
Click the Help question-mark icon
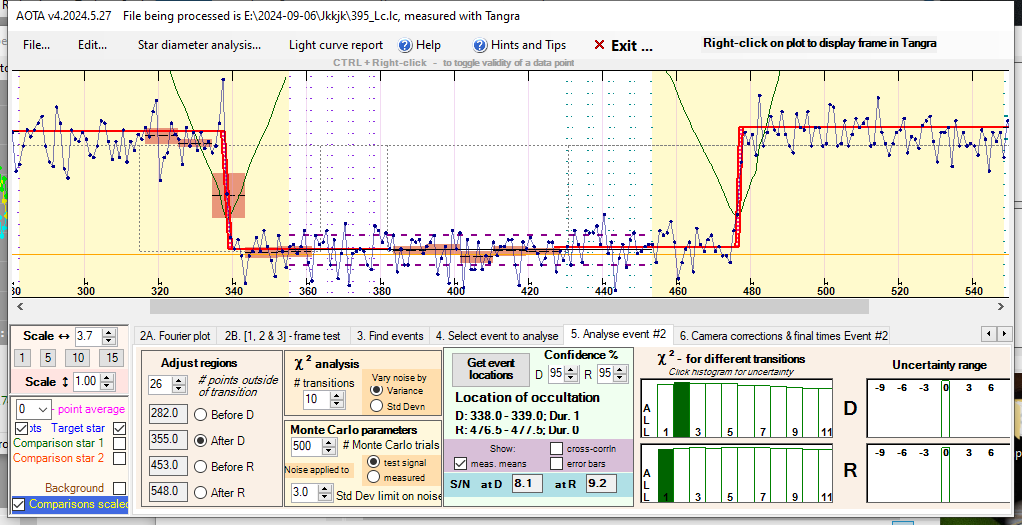click(x=405, y=45)
